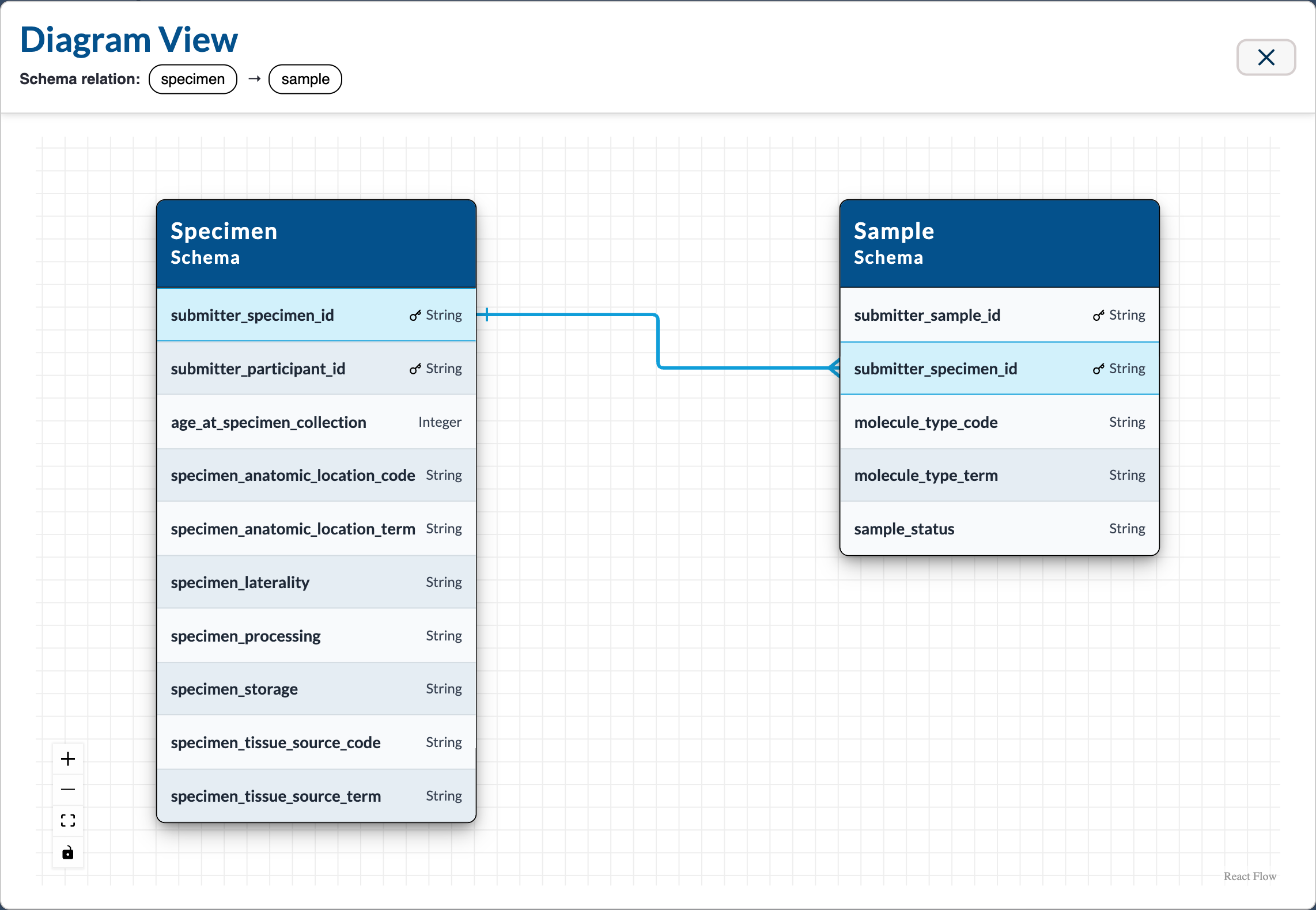Click the specimen_tissue_source_term field
Screen dimensions: 1316x910
316,796
